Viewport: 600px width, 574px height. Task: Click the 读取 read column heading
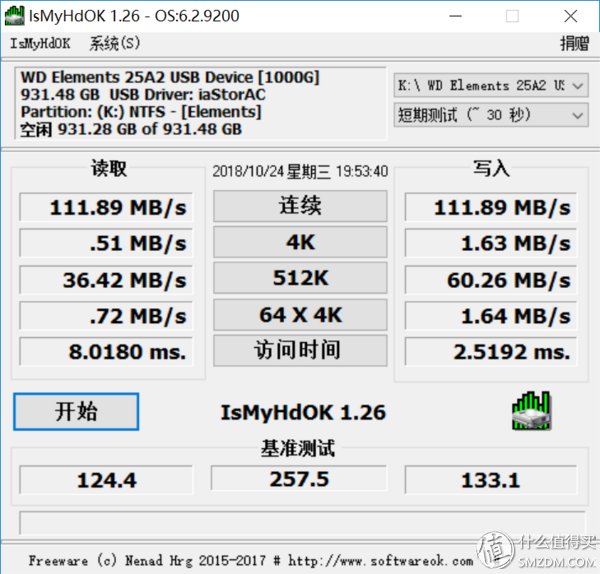point(109,168)
